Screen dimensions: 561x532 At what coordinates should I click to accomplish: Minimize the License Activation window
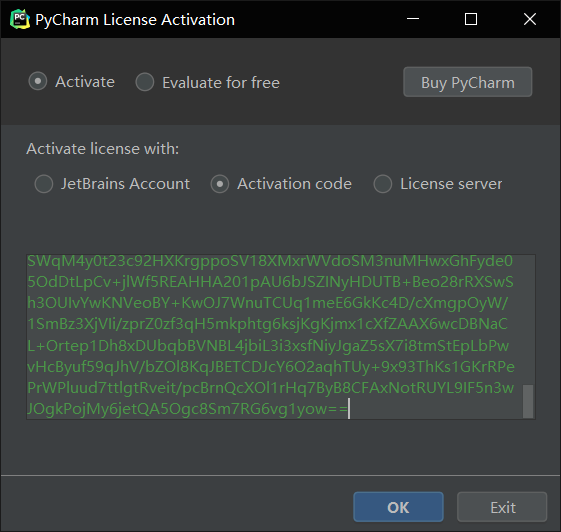(x=413, y=19)
